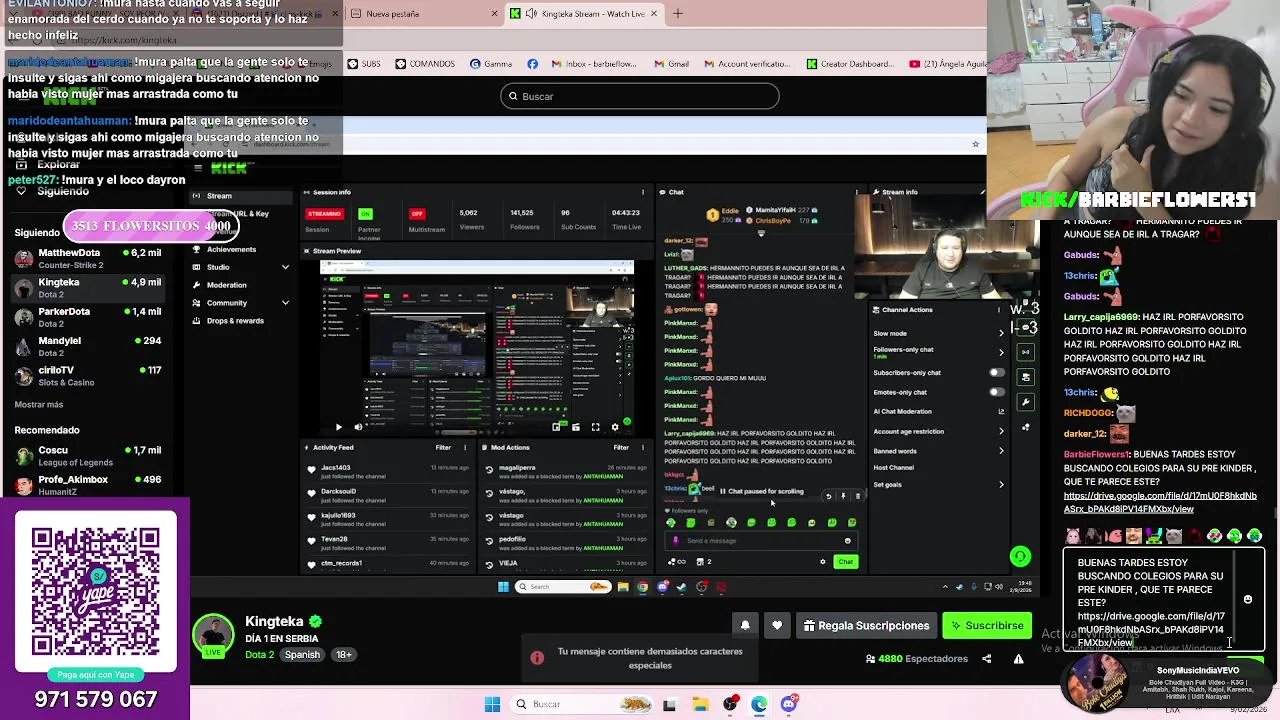Open a new browser tab with plus
1280x720 pixels.
pos(678,14)
